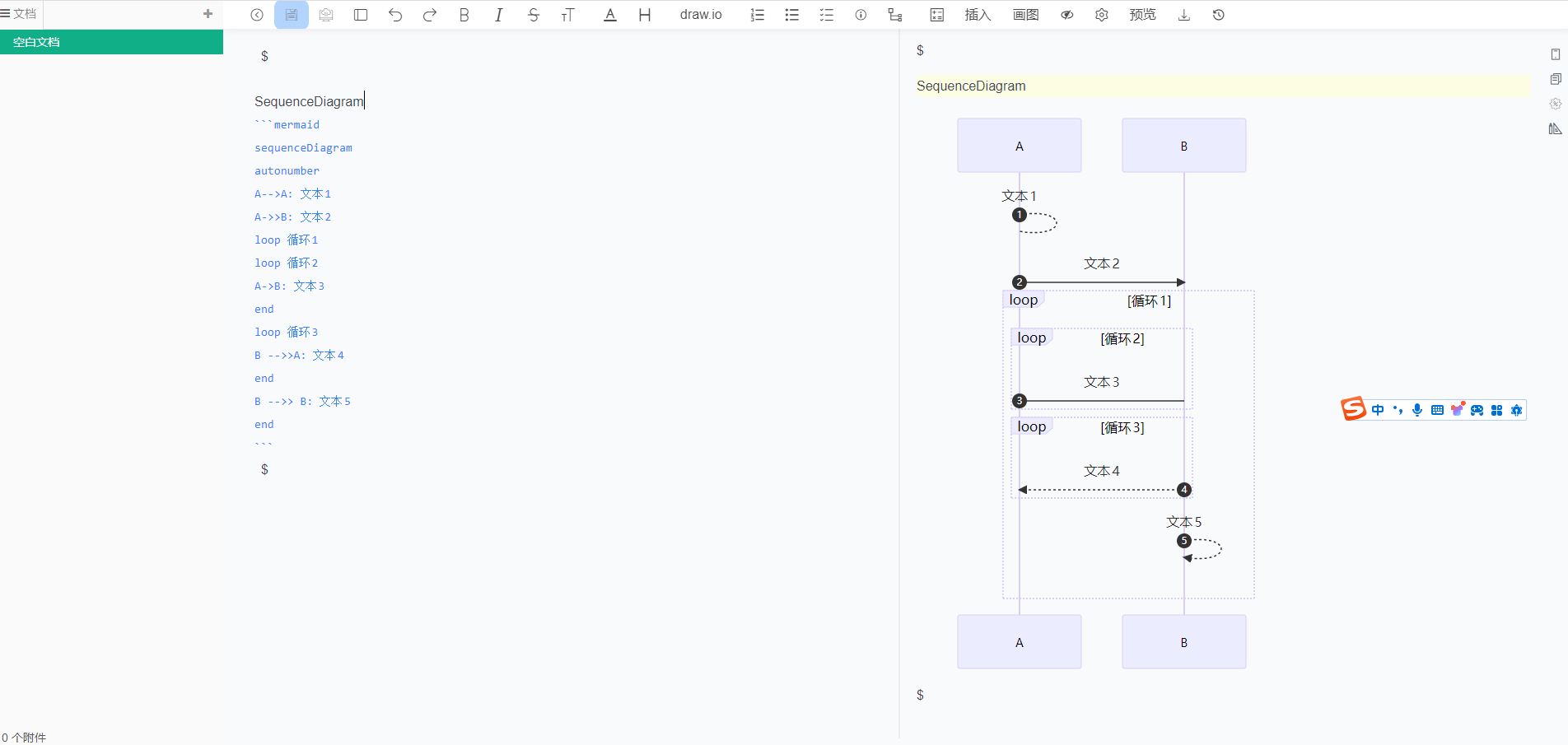The height and width of the screenshot is (745, 1568).
Task: Click the heading H icon
Action: 645,15
